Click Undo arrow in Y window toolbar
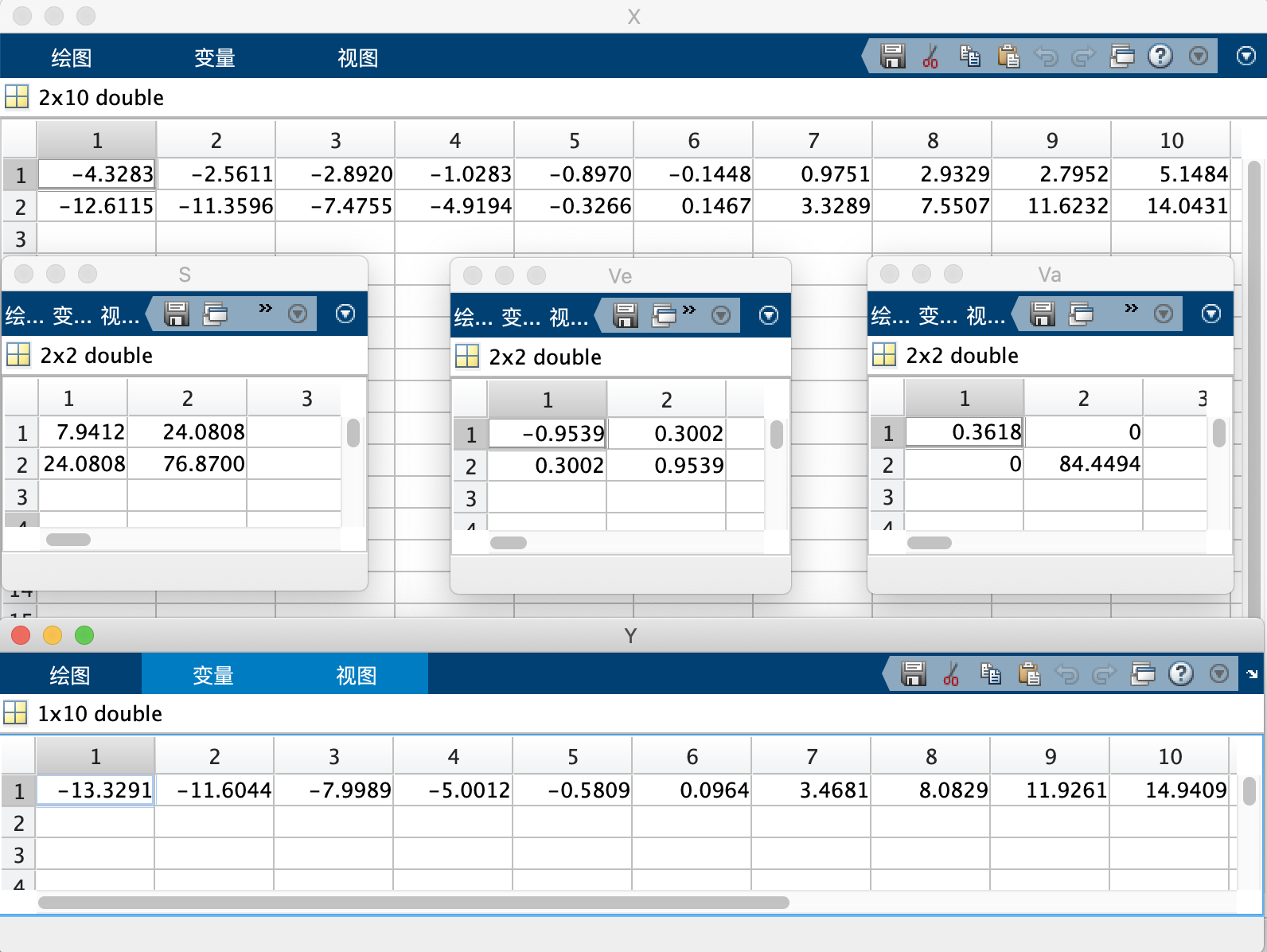 1066,673
